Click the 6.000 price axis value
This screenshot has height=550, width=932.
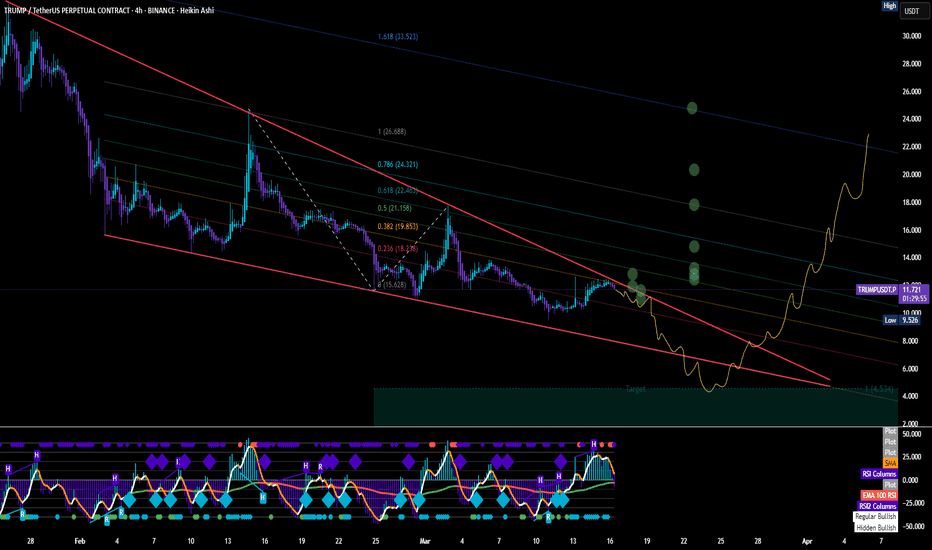coord(911,369)
